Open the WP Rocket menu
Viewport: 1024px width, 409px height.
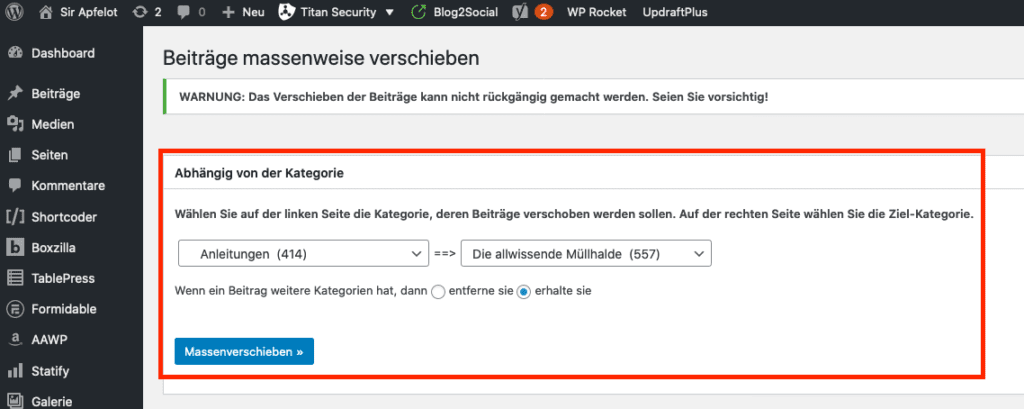[597, 12]
